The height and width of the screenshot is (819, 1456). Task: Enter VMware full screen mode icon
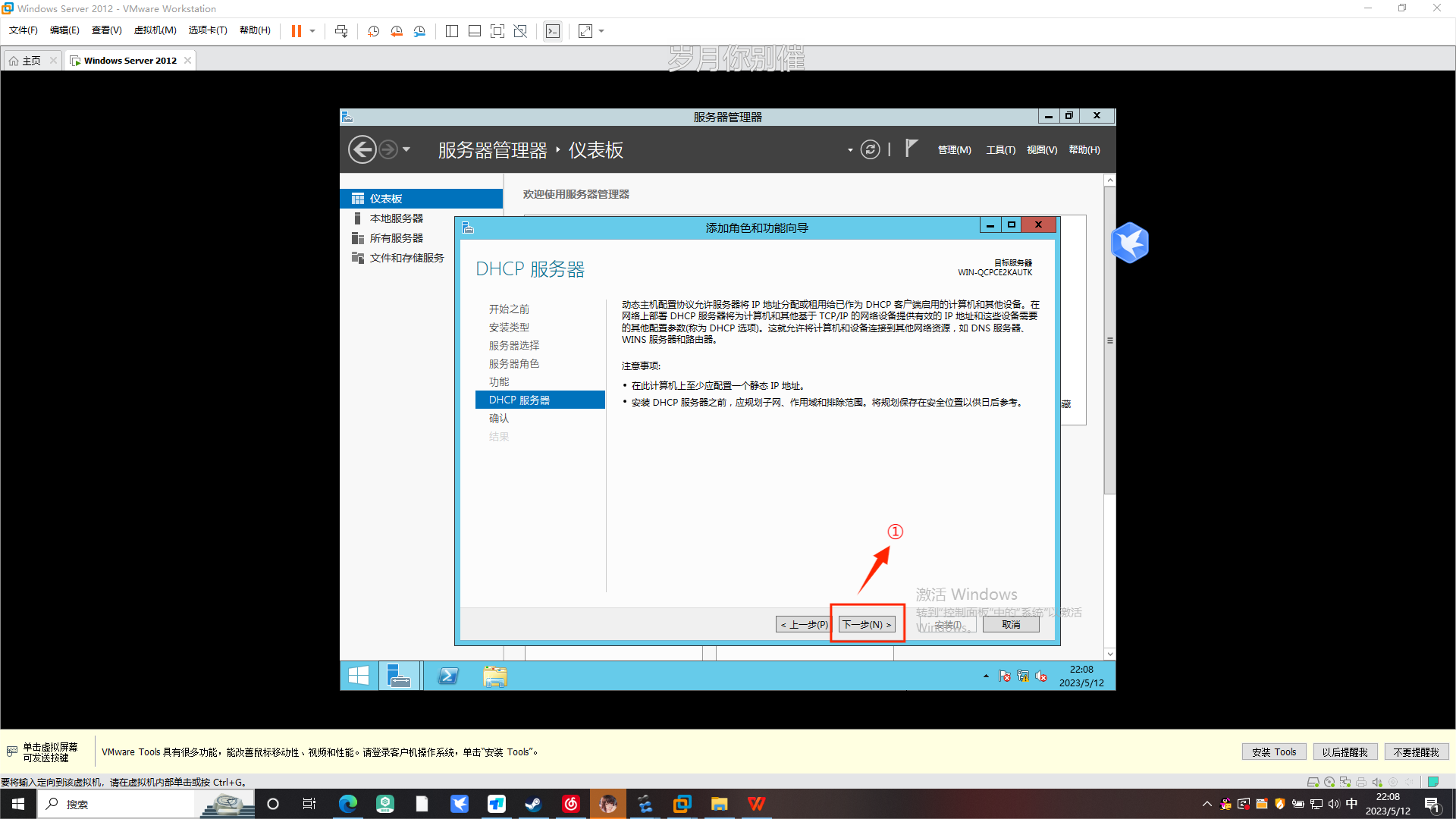click(x=497, y=31)
